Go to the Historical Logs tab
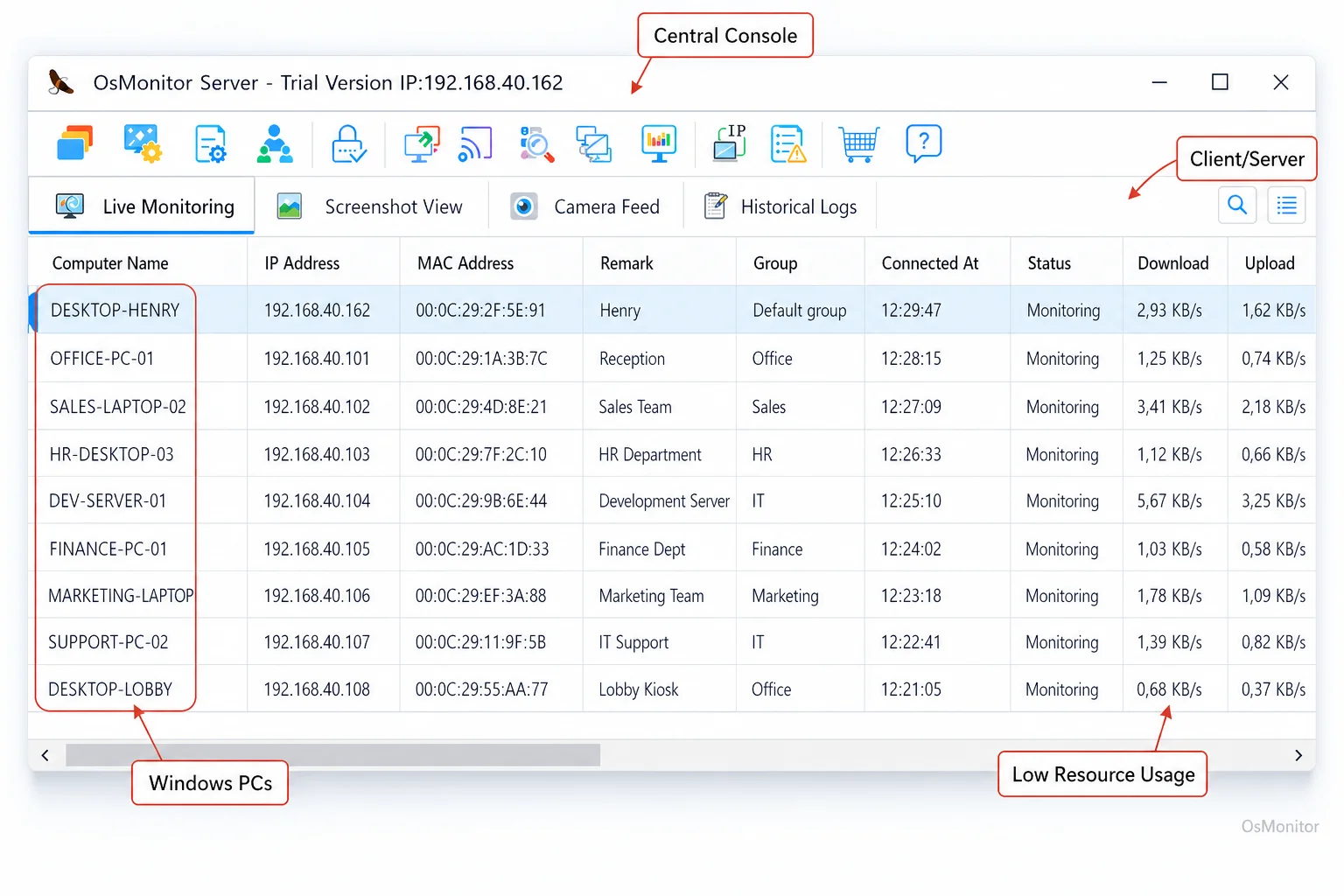 tap(780, 206)
